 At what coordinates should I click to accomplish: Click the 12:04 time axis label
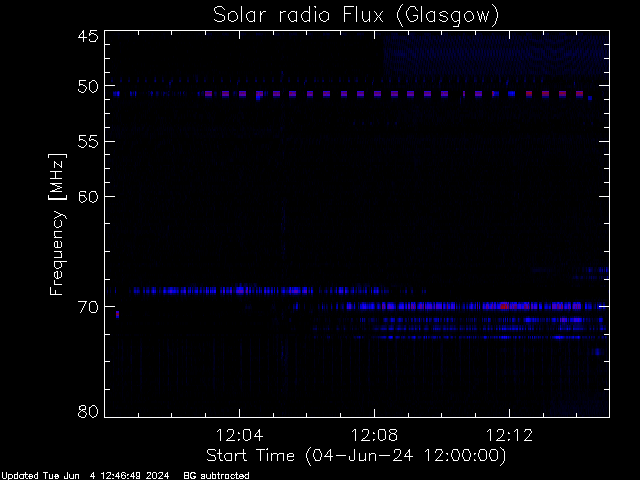coord(239,435)
